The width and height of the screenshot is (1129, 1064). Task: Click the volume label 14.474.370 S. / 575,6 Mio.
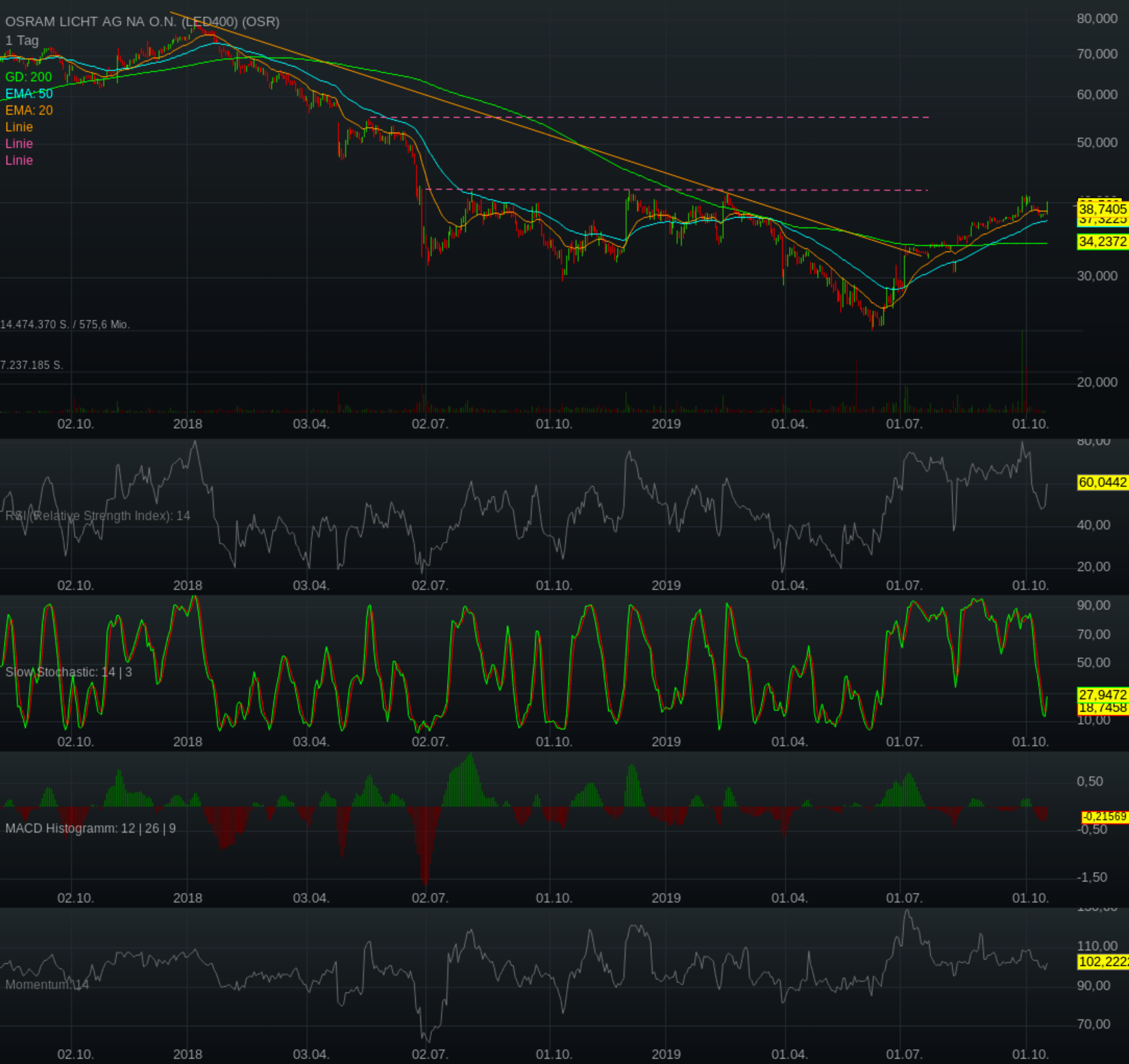click(x=65, y=325)
